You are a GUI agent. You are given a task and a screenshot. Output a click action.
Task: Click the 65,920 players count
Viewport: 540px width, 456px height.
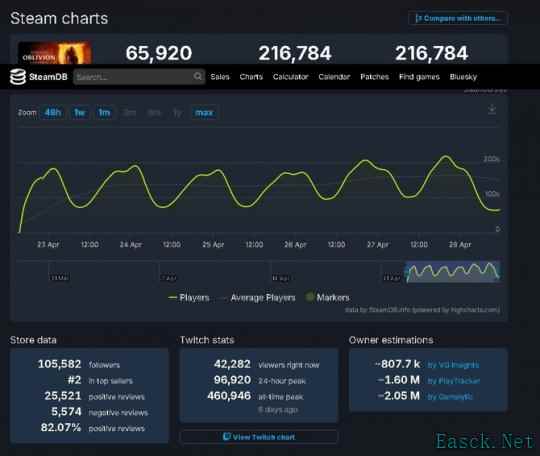coord(159,53)
